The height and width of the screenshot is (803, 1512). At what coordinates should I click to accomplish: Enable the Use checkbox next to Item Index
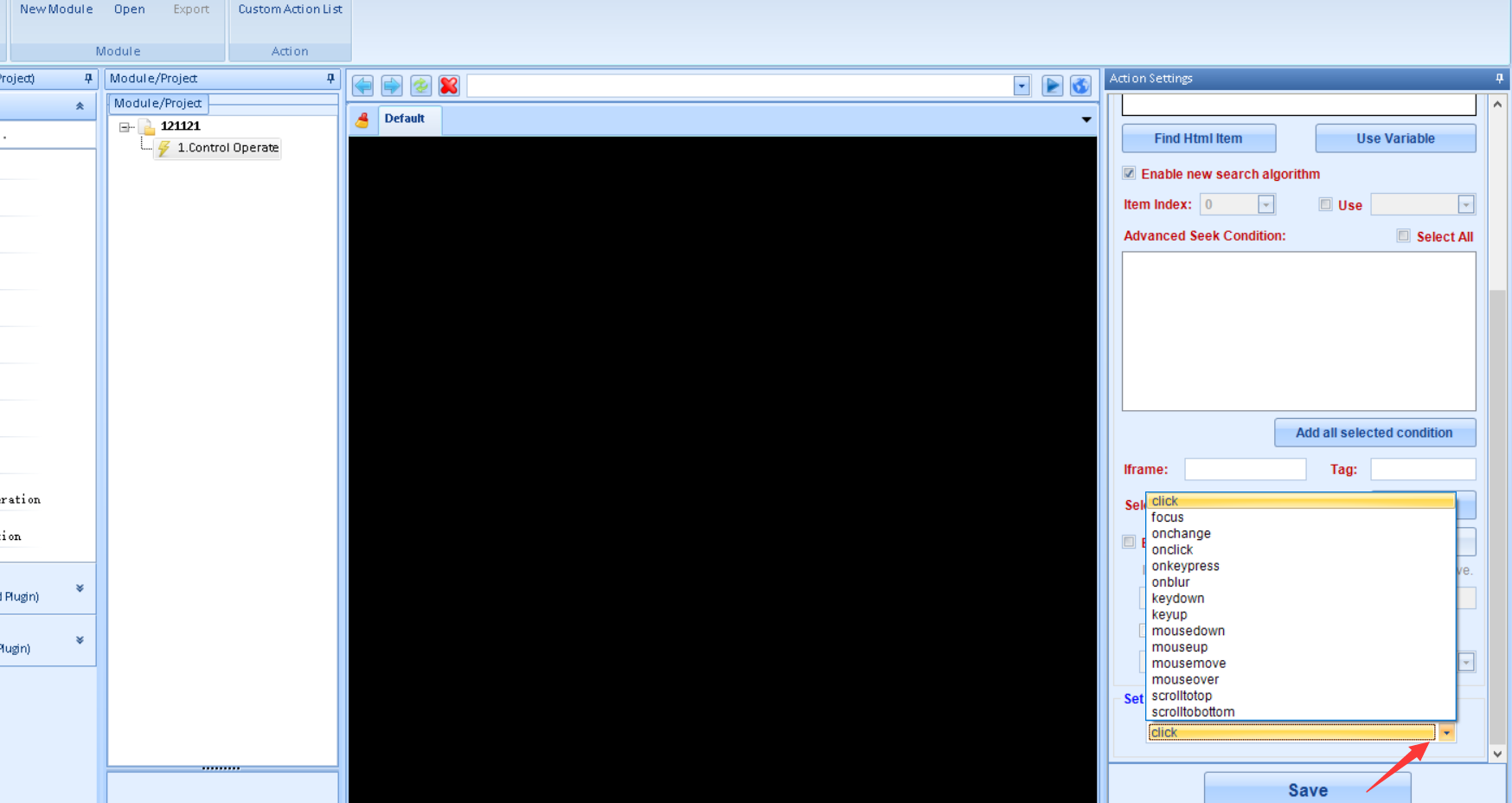1325,205
